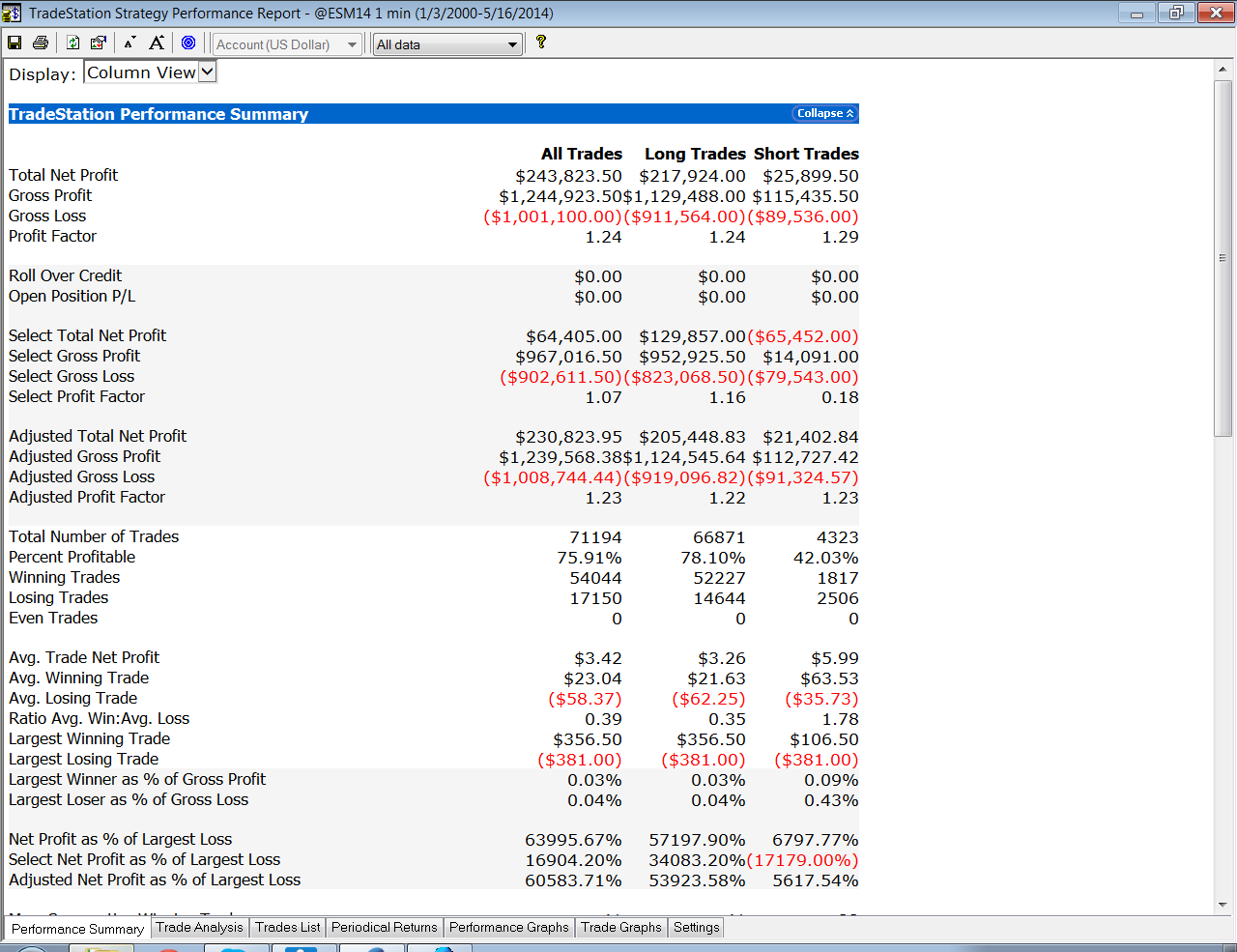Click the Percent Profitable label
The image size is (1237, 952).
point(72,557)
